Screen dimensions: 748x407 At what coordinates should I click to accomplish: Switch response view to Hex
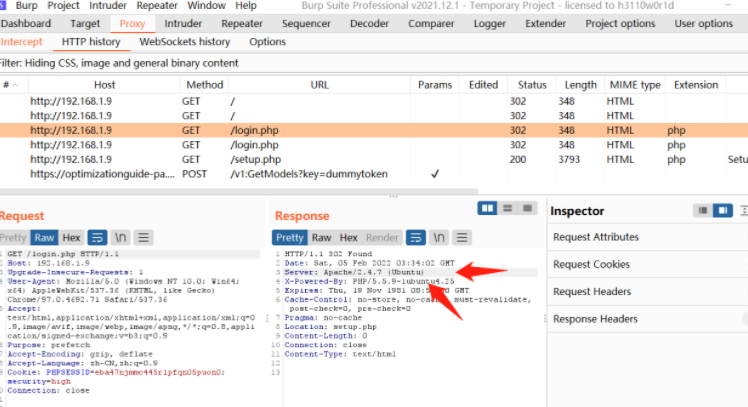(349, 238)
